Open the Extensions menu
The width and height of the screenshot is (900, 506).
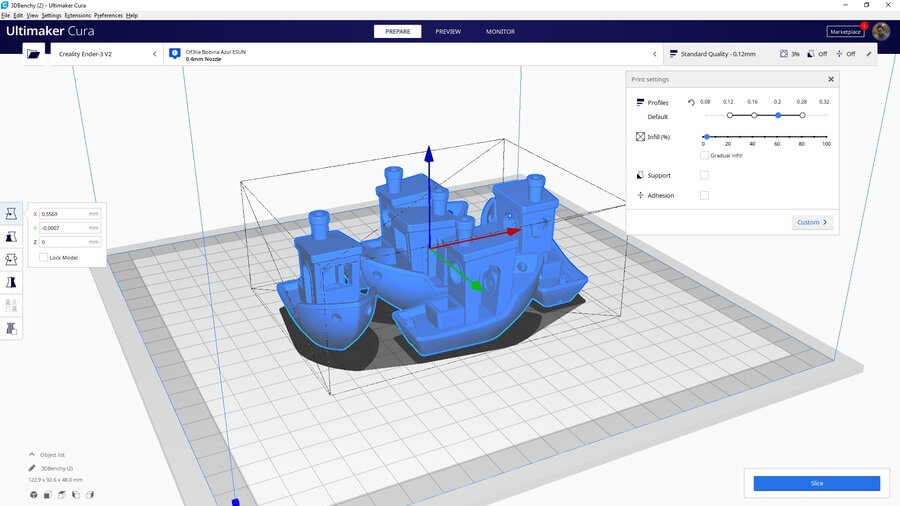pyautogui.click(x=77, y=15)
